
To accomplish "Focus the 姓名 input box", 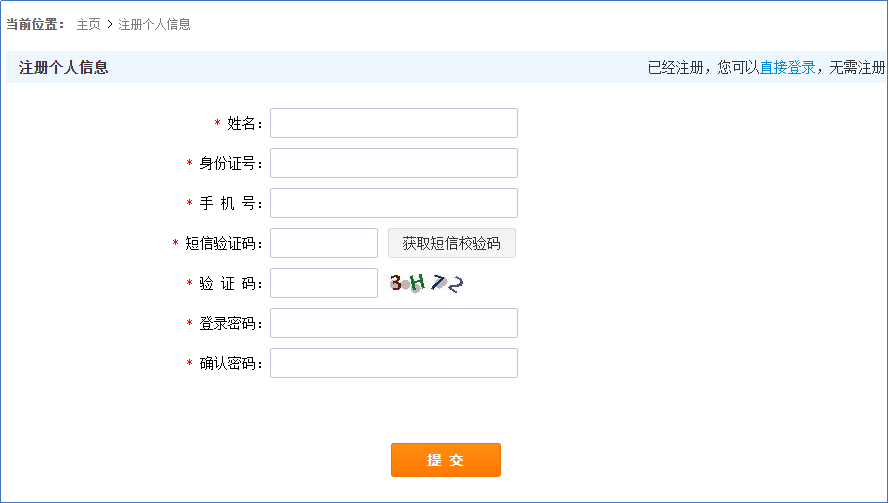I will pos(393,123).
